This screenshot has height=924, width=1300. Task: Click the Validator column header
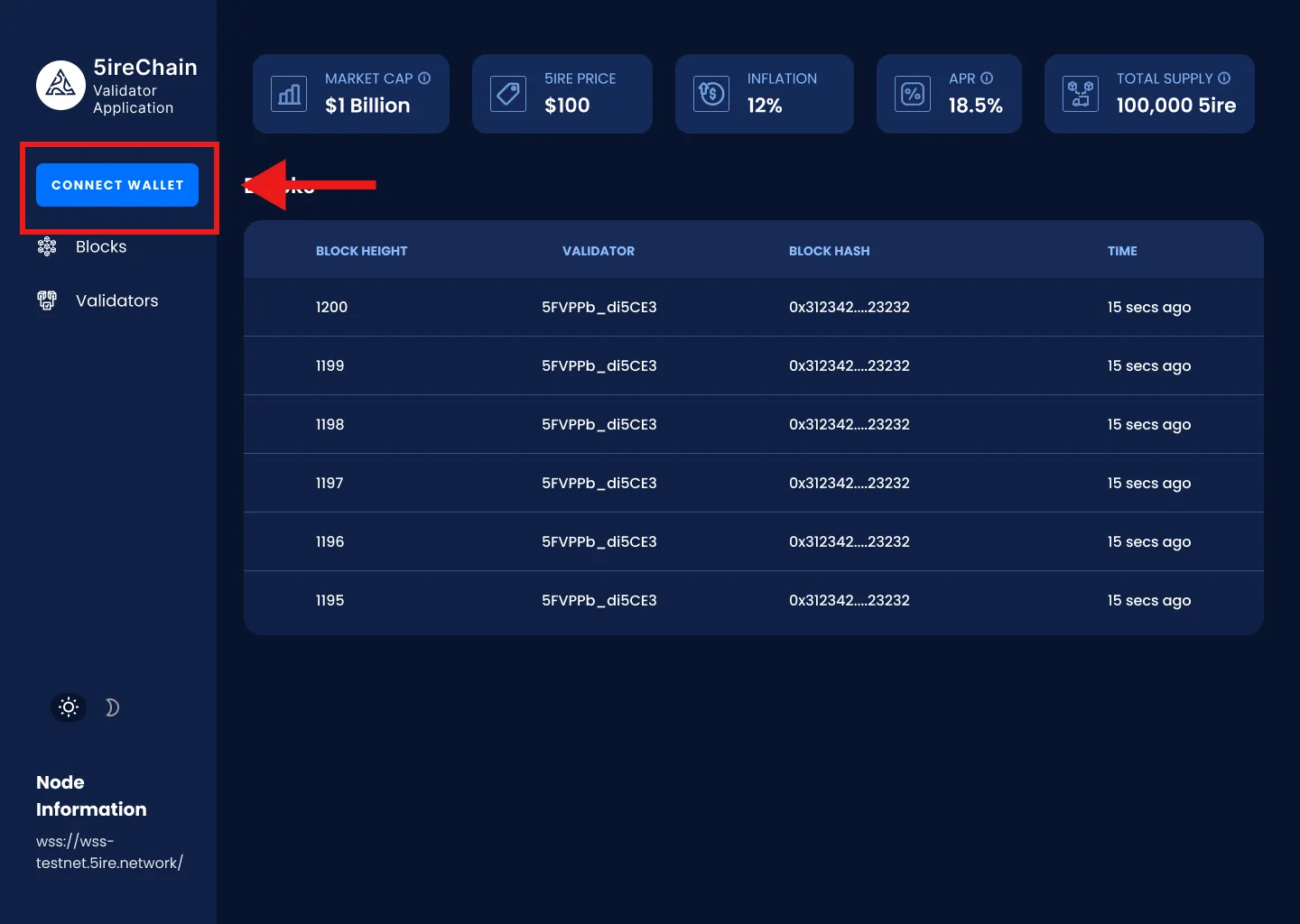click(599, 251)
